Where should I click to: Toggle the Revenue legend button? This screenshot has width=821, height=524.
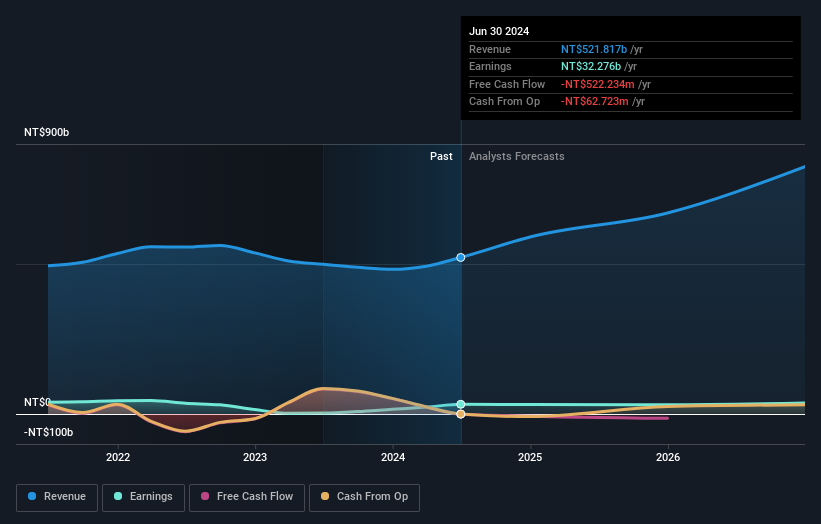pos(57,497)
